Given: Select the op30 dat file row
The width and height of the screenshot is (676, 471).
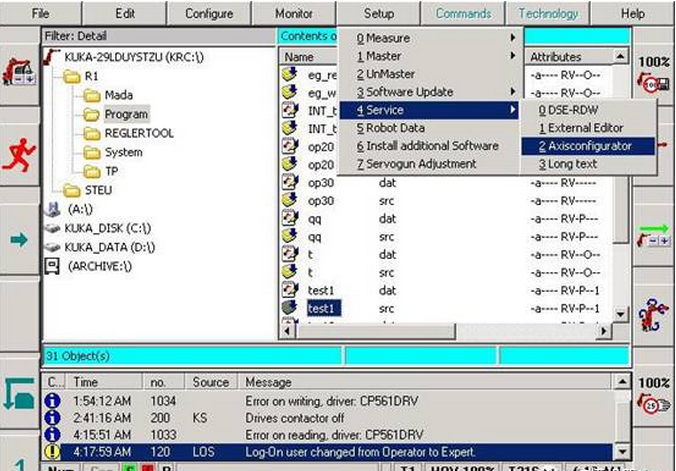Looking at the screenshot, I should [x=446, y=183].
